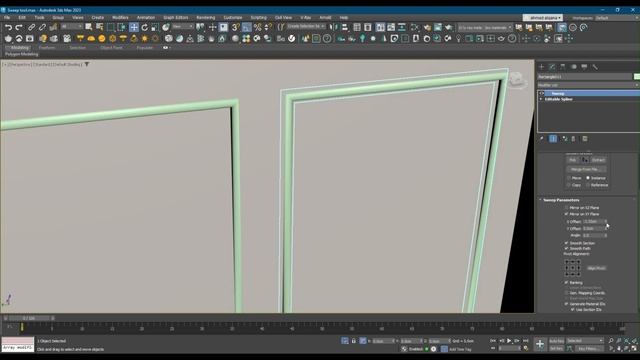Open the Create command panel tab
Screen dimensions: 640x360
542,67
